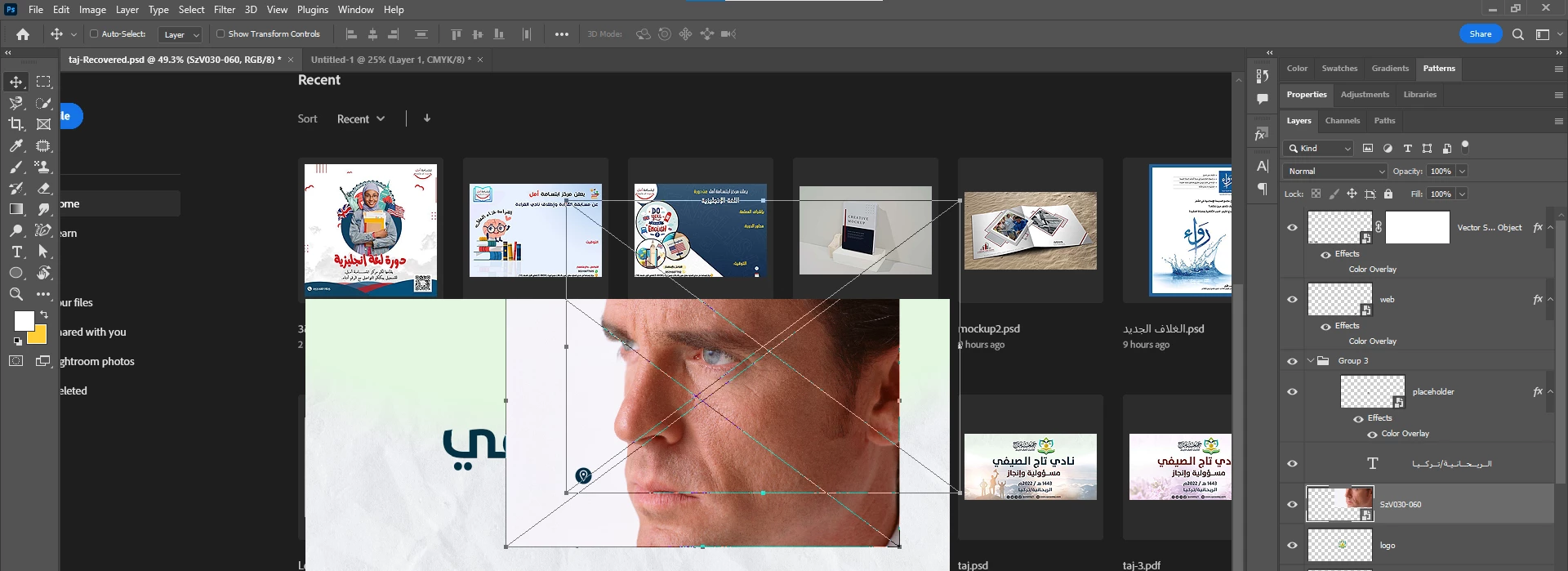Open the Fill slider dropdown arrow
This screenshot has height=571, width=1568.
point(1462,194)
